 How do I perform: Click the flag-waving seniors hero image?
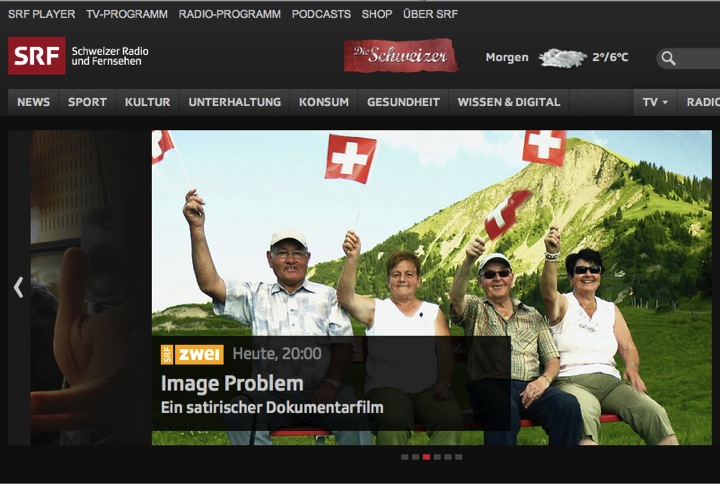432,287
